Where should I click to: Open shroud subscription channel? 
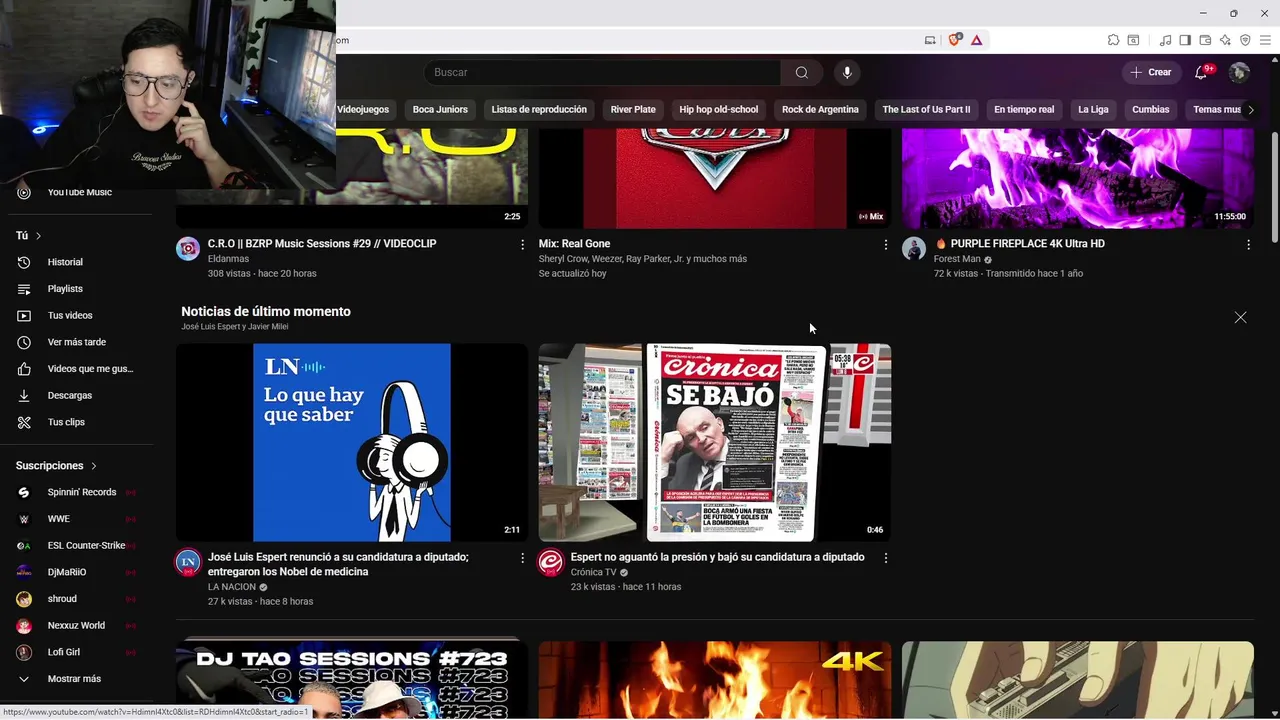(77, 599)
